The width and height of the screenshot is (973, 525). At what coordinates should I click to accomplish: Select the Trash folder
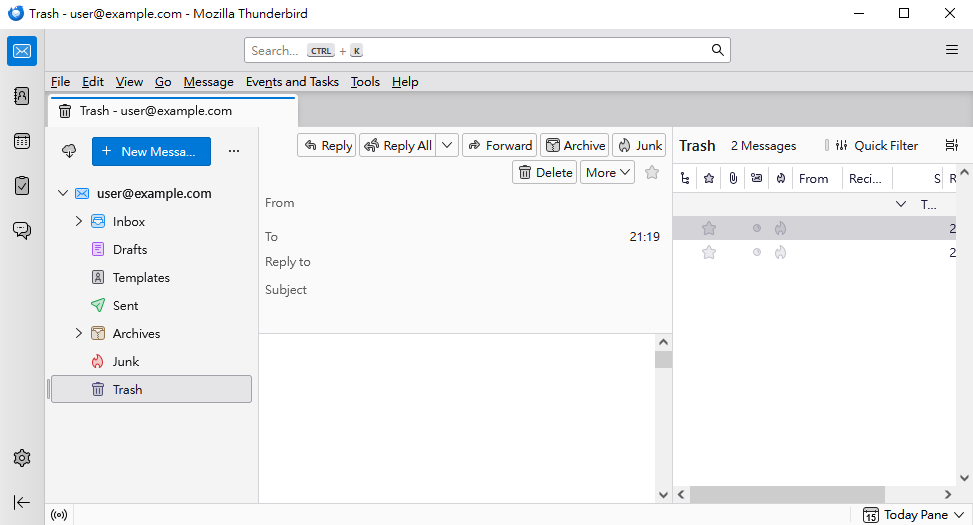[x=151, y=389]
